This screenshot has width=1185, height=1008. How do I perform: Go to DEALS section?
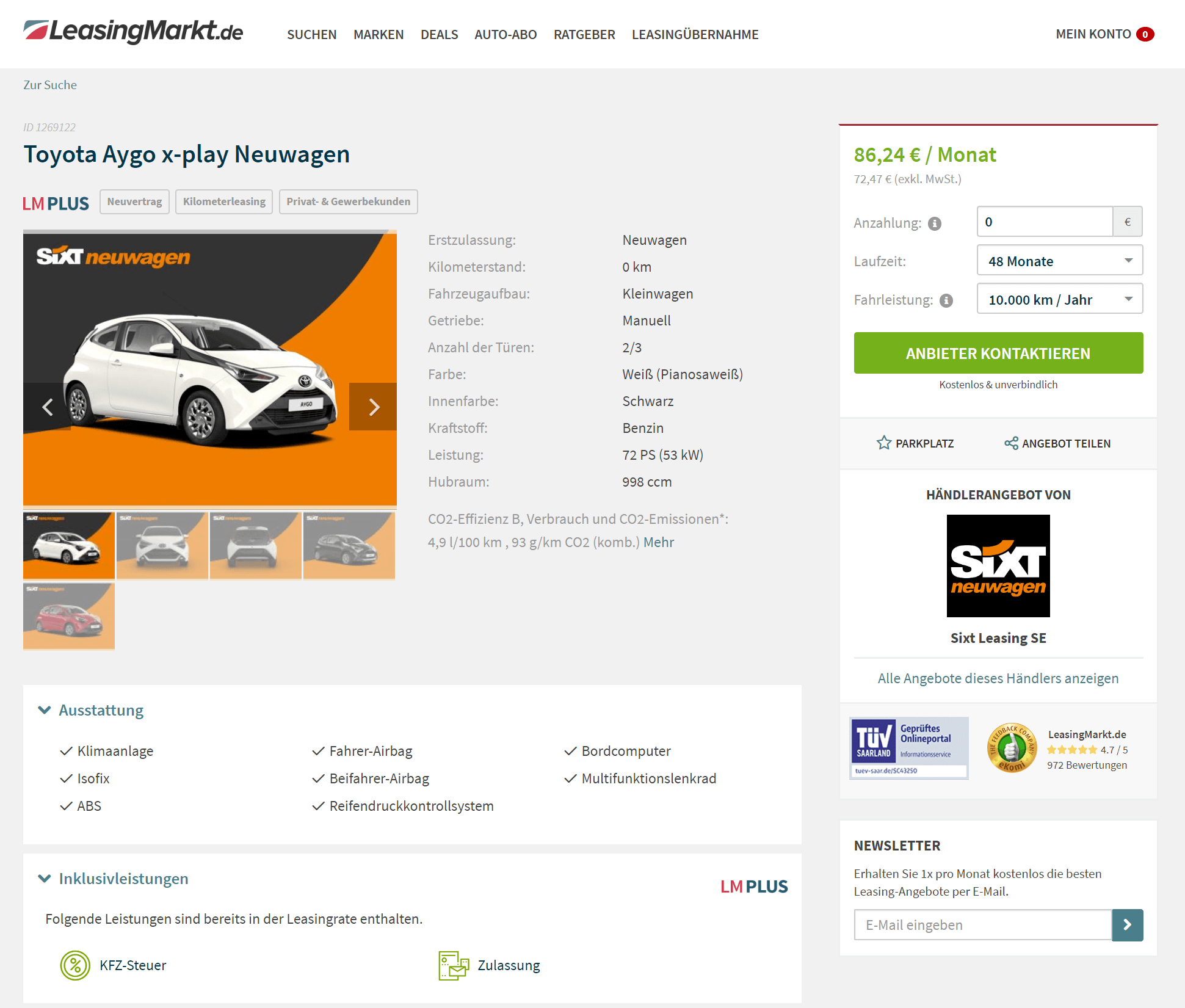click(x=439, y=35)
